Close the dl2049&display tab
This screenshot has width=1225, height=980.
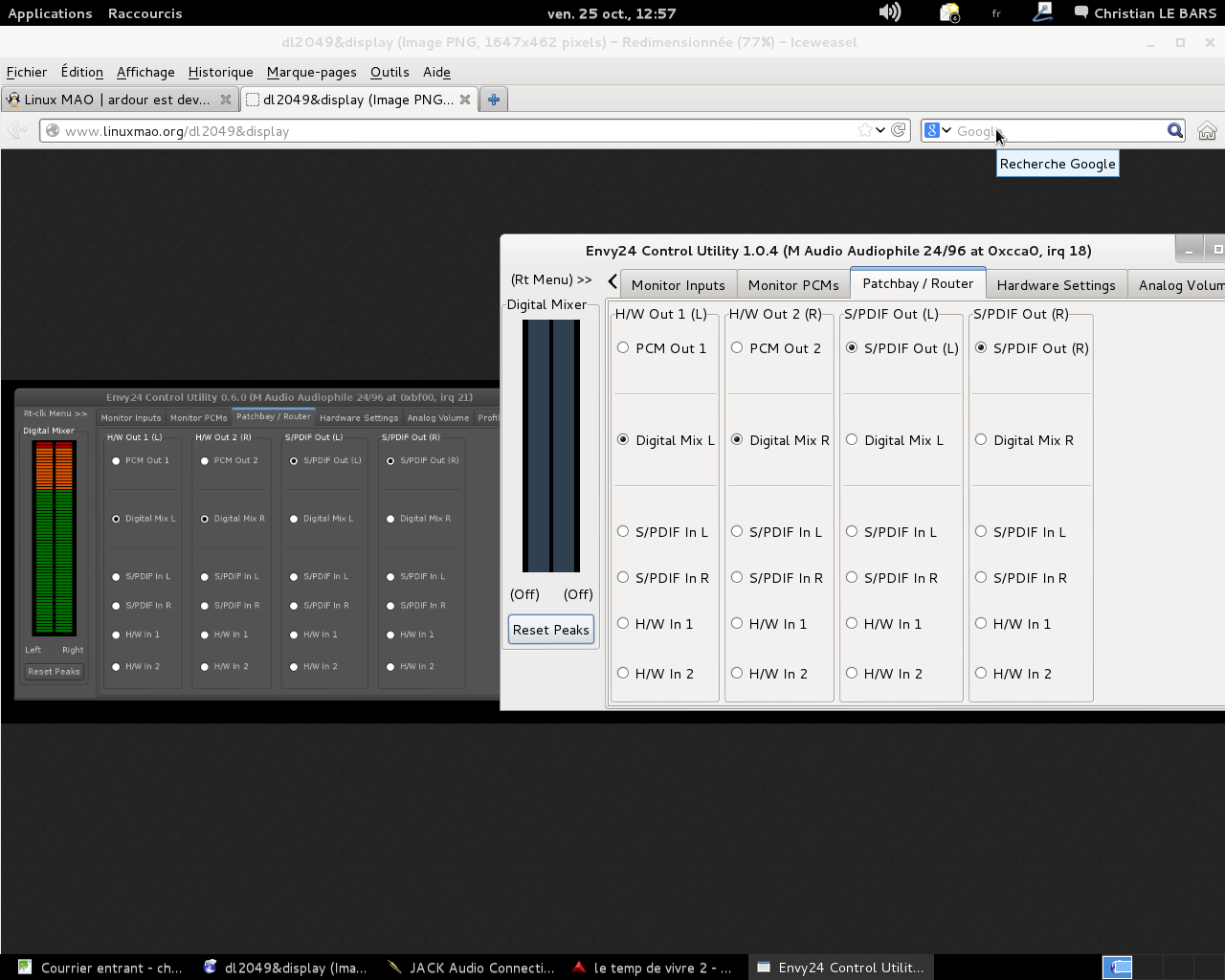point(465,100)
